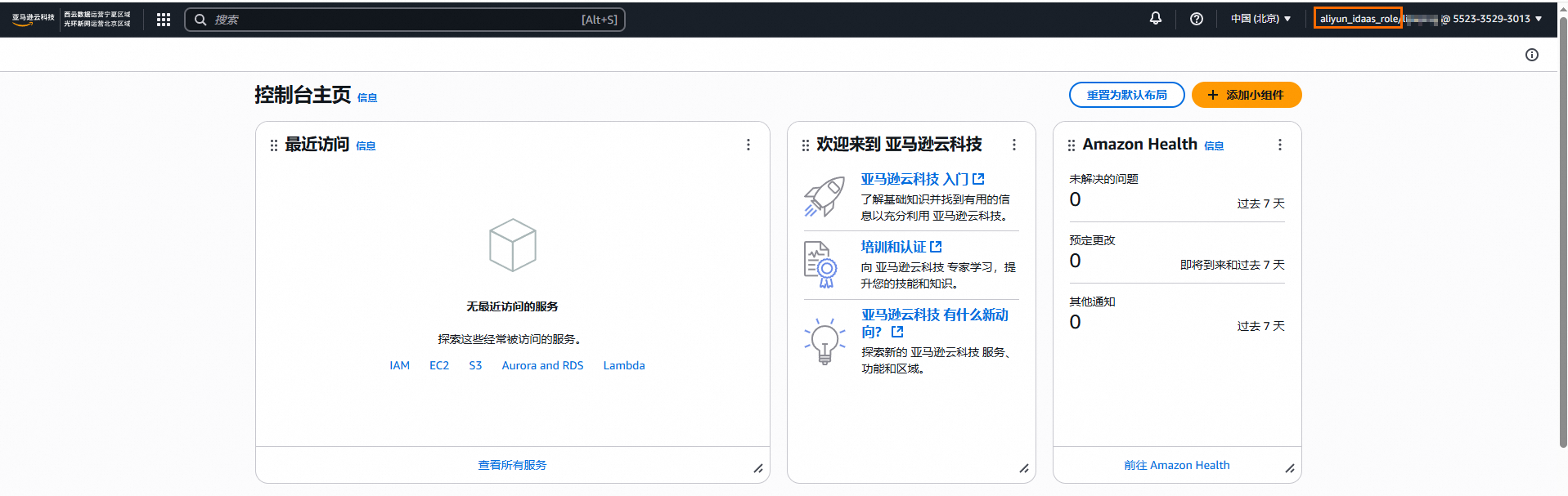Open the 最近访问 widget options menu

[x=748, y=145]
